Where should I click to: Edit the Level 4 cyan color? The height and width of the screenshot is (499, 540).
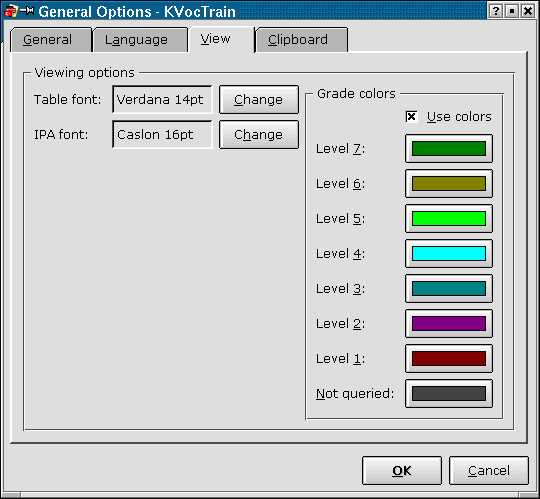449,253
